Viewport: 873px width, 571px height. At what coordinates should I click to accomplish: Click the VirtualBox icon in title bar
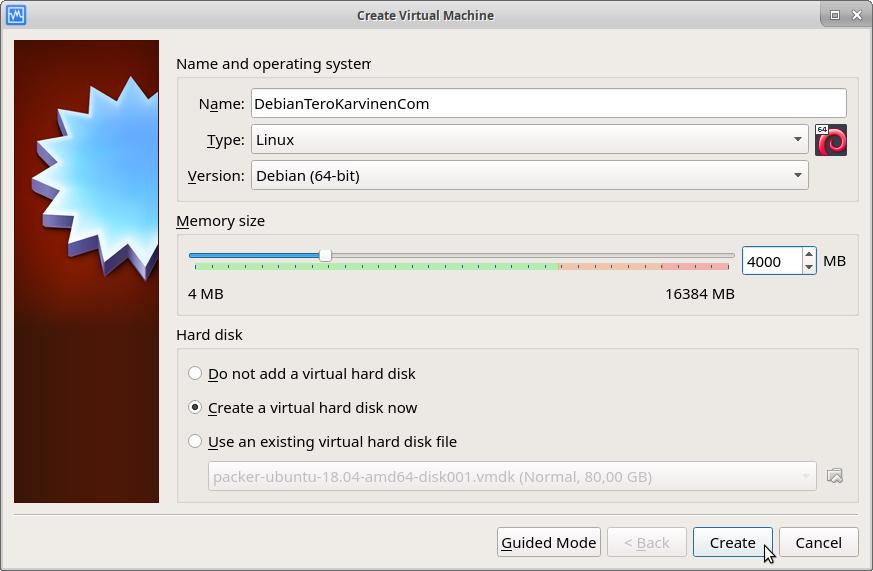click(x=15, y=15)
